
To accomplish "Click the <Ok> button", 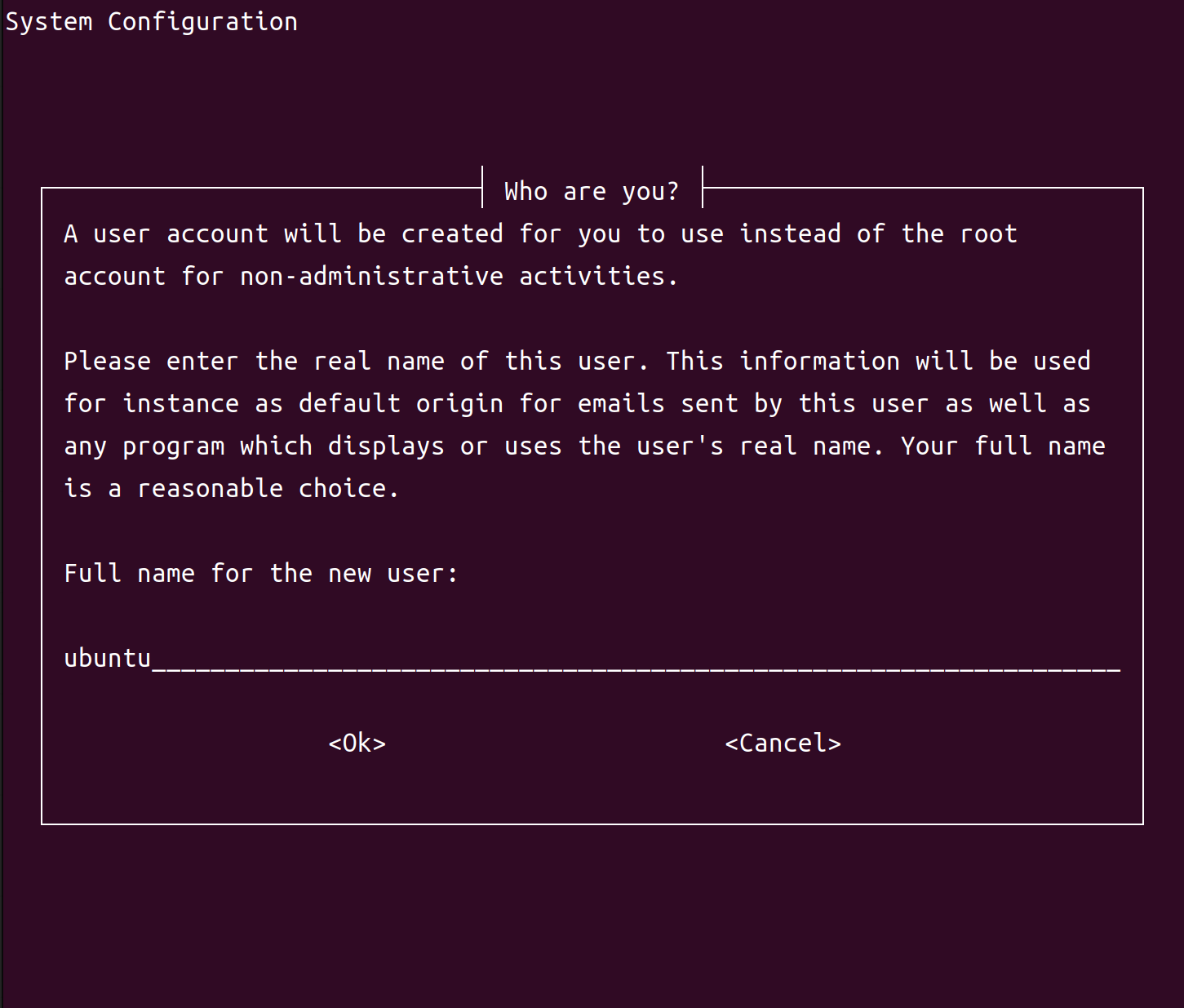I will (356, 743).
